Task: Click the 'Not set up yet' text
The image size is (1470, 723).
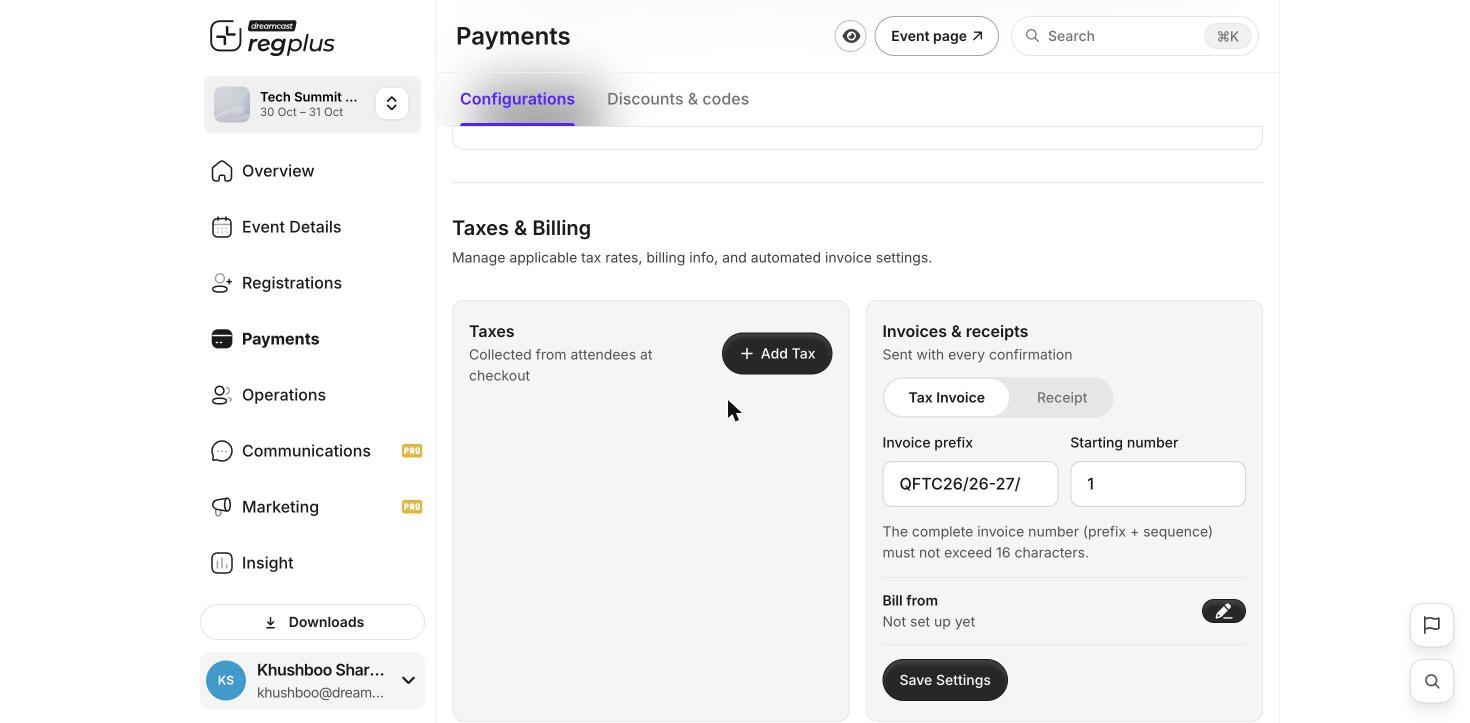Action: [x=929, y=622]
